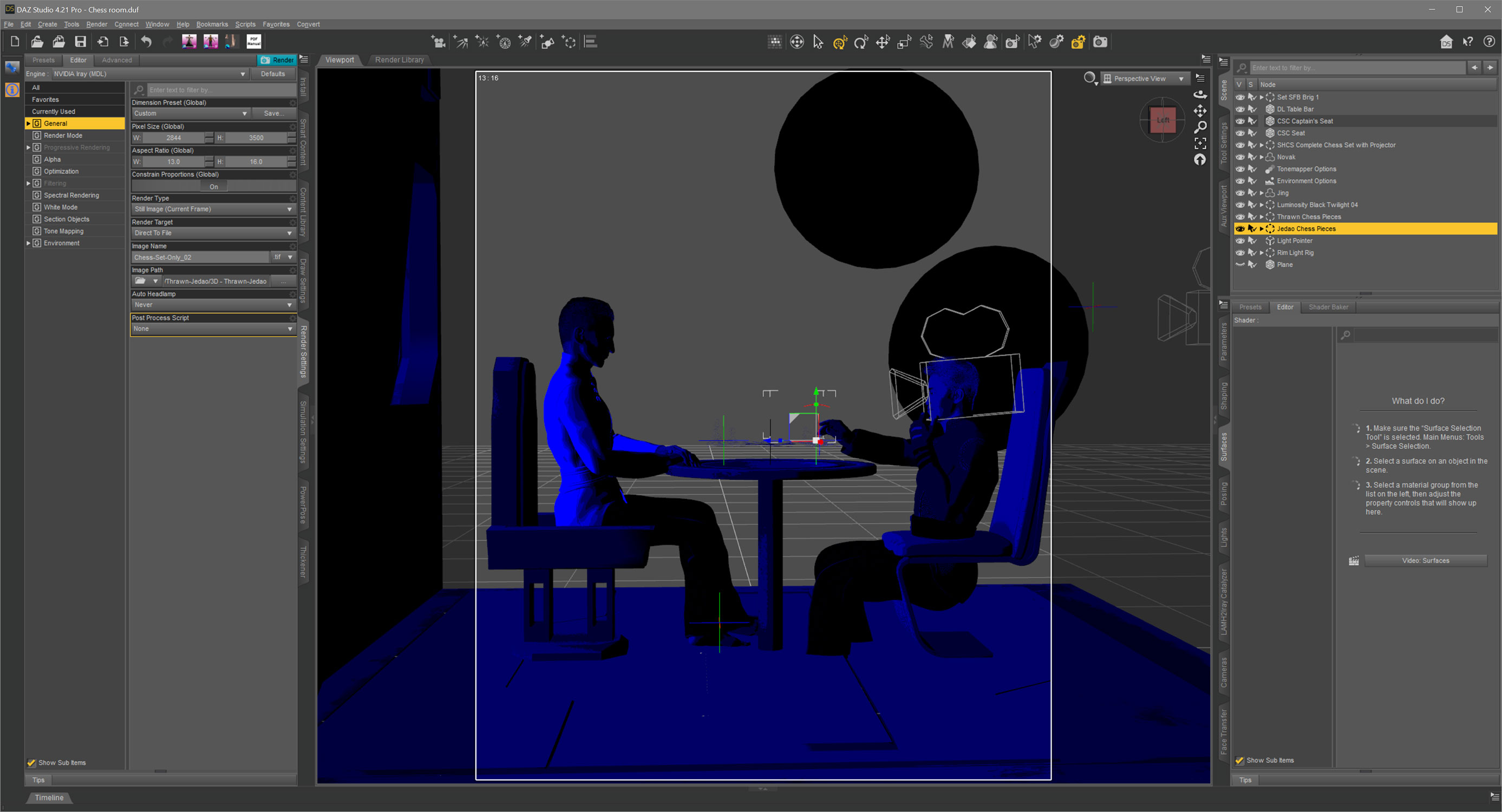This screenshot has width=1502, height=812.
Task: Open the PDF Manual icon
Action: pyautogui.click(x=253, y=41)
